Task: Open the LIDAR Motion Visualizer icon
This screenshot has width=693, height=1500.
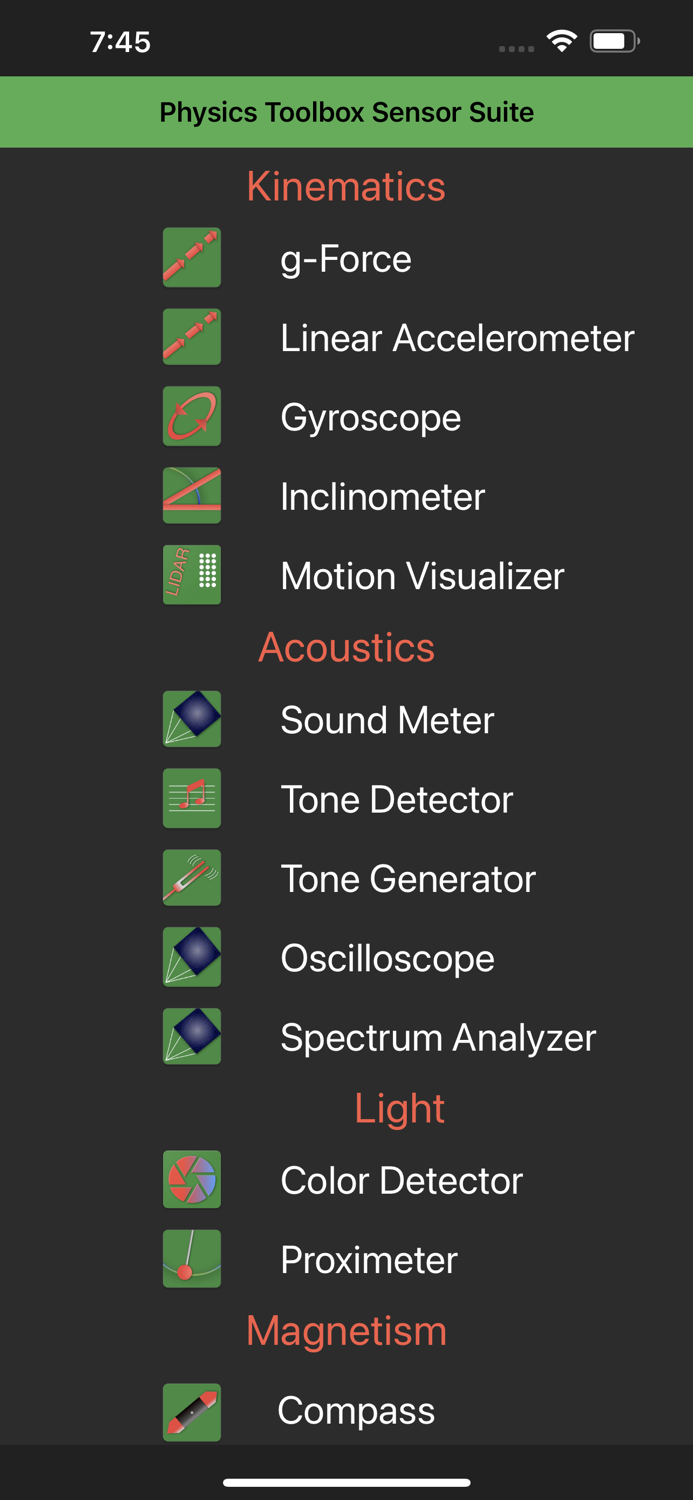Action: point(191,574)
